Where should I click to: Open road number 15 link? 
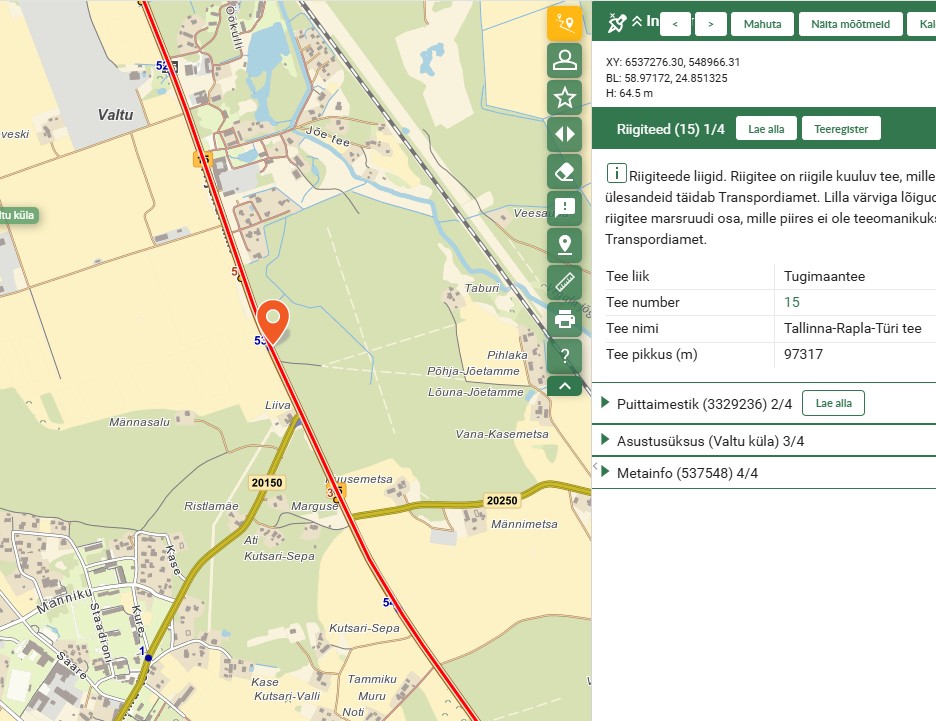pos(792,302)
